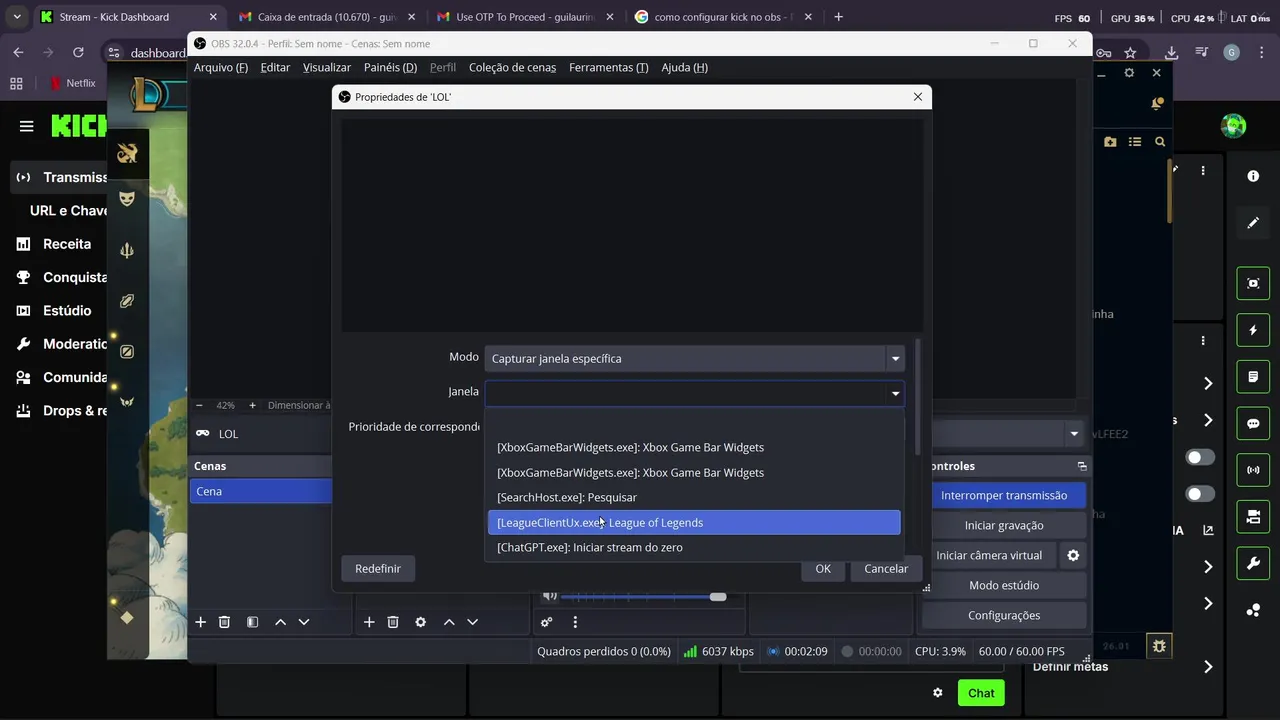Click Interromper transmissão button

(x=1004, y=495)
